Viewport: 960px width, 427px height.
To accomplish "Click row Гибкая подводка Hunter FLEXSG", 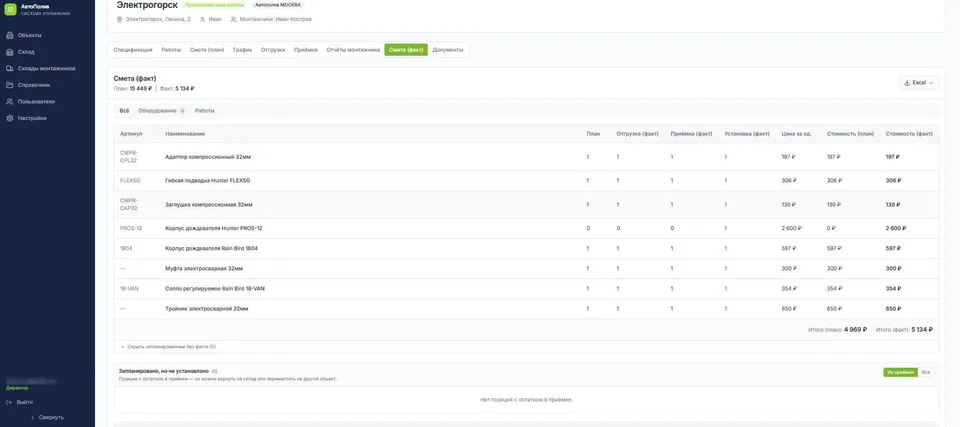I will point(526,181).
